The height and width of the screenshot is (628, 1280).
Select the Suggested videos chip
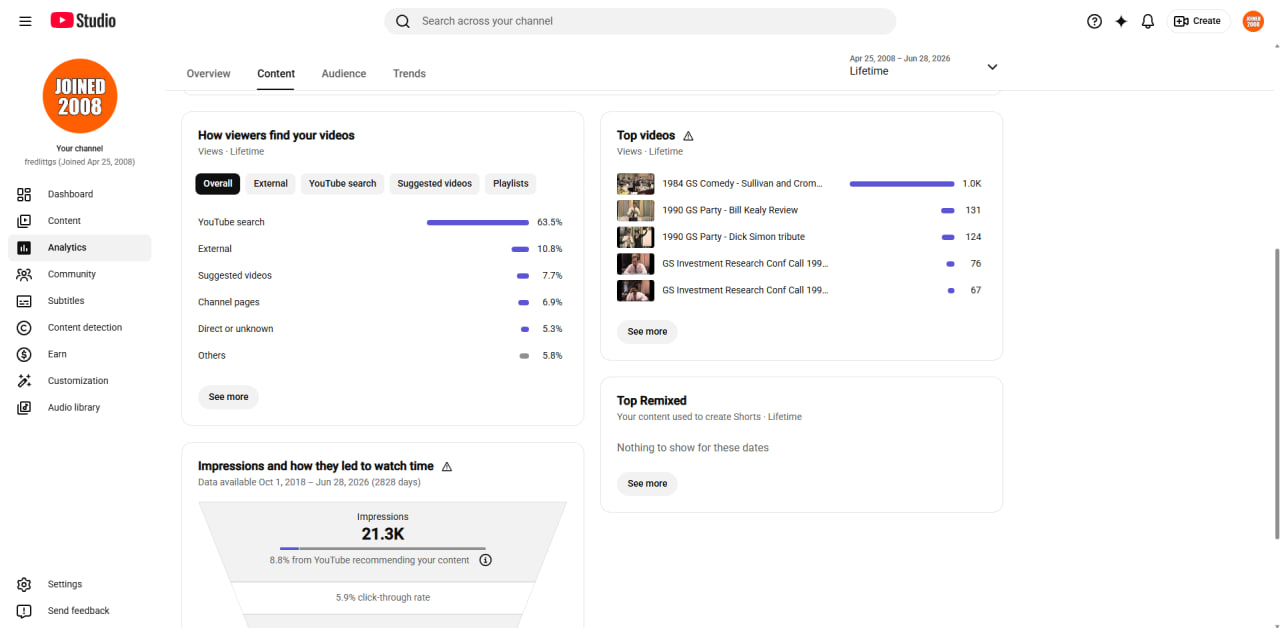pyautogui.click(x=435, y=184)
